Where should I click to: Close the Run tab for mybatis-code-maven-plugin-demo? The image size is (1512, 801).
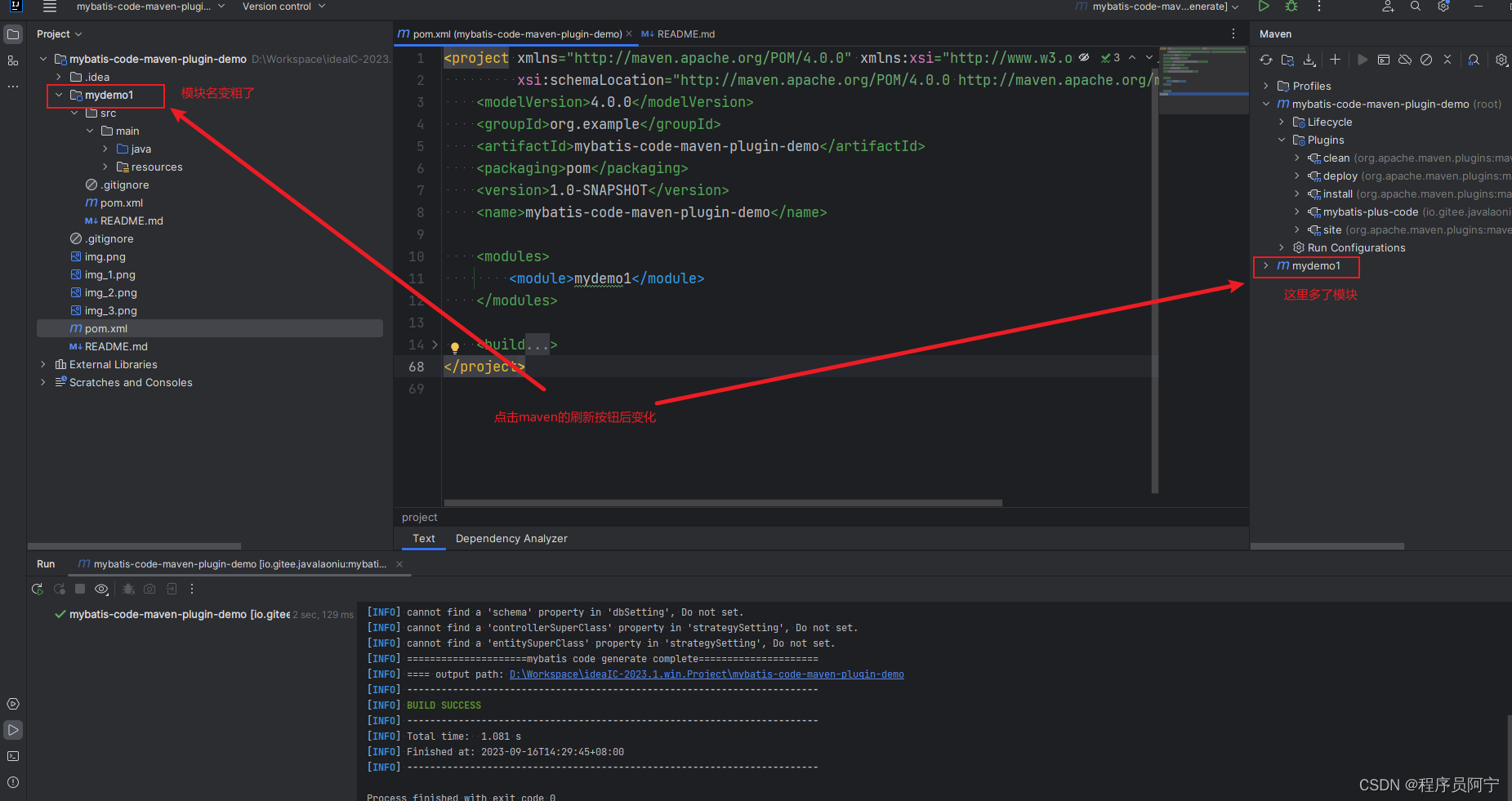coord(399,564)
